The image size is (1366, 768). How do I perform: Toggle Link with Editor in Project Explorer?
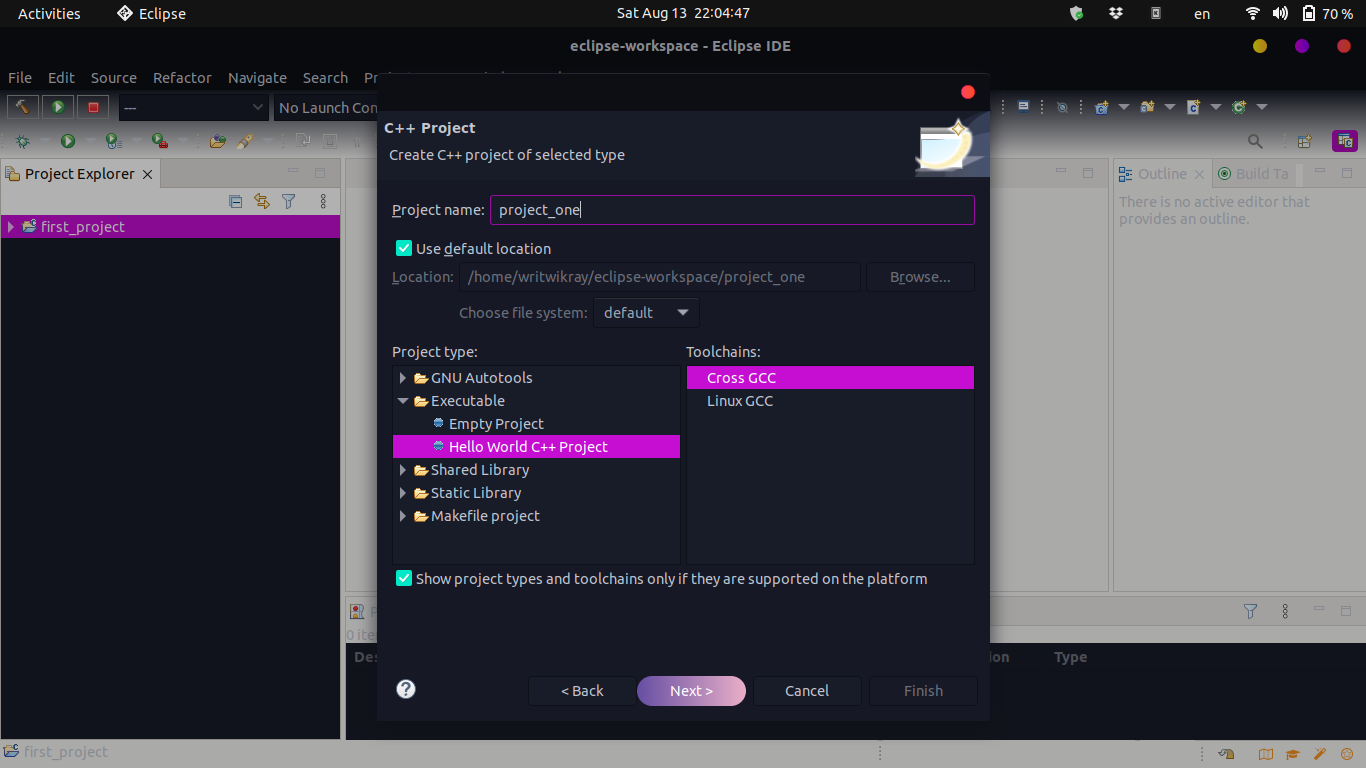point(261,201)
